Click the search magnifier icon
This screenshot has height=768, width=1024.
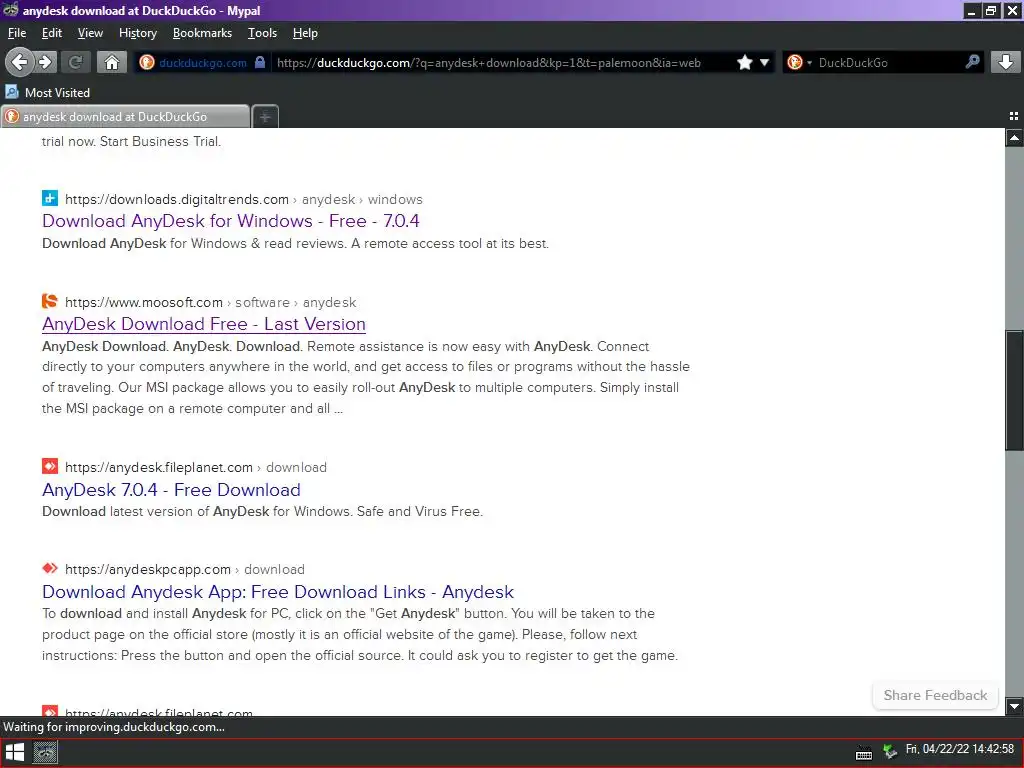pos(972,62)
